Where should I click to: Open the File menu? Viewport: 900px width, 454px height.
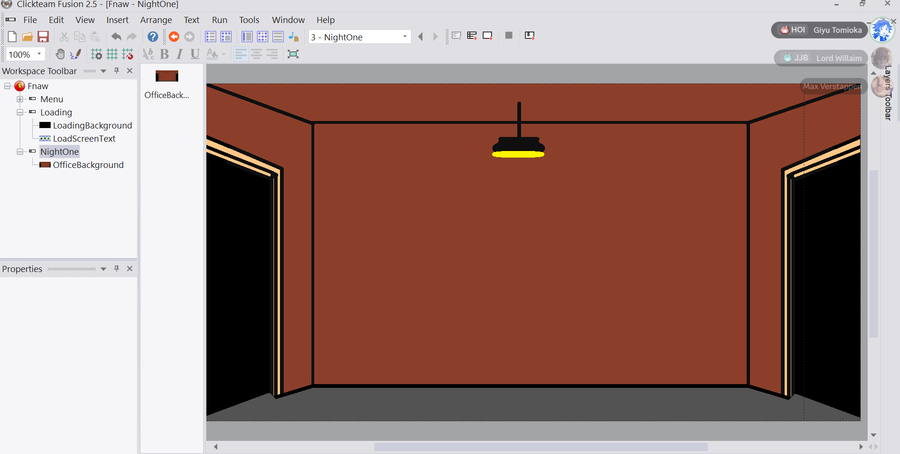pos(30,20)
